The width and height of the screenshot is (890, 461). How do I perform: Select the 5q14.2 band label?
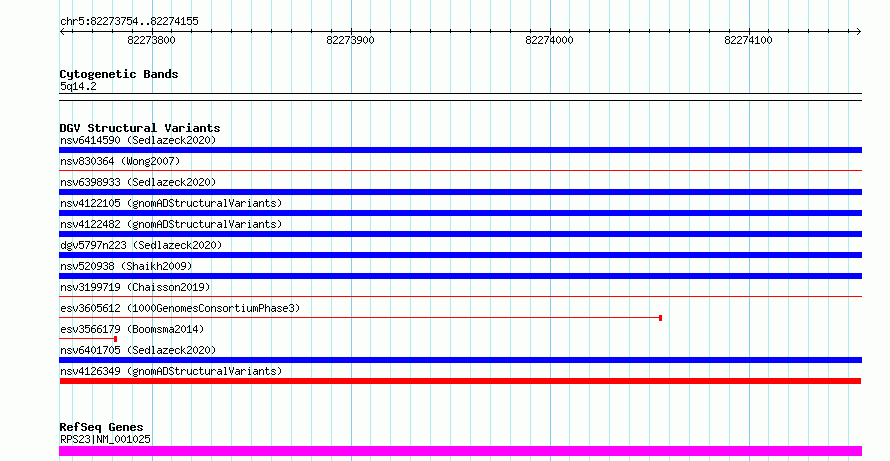pyautogui.click(x=78, y=86)
